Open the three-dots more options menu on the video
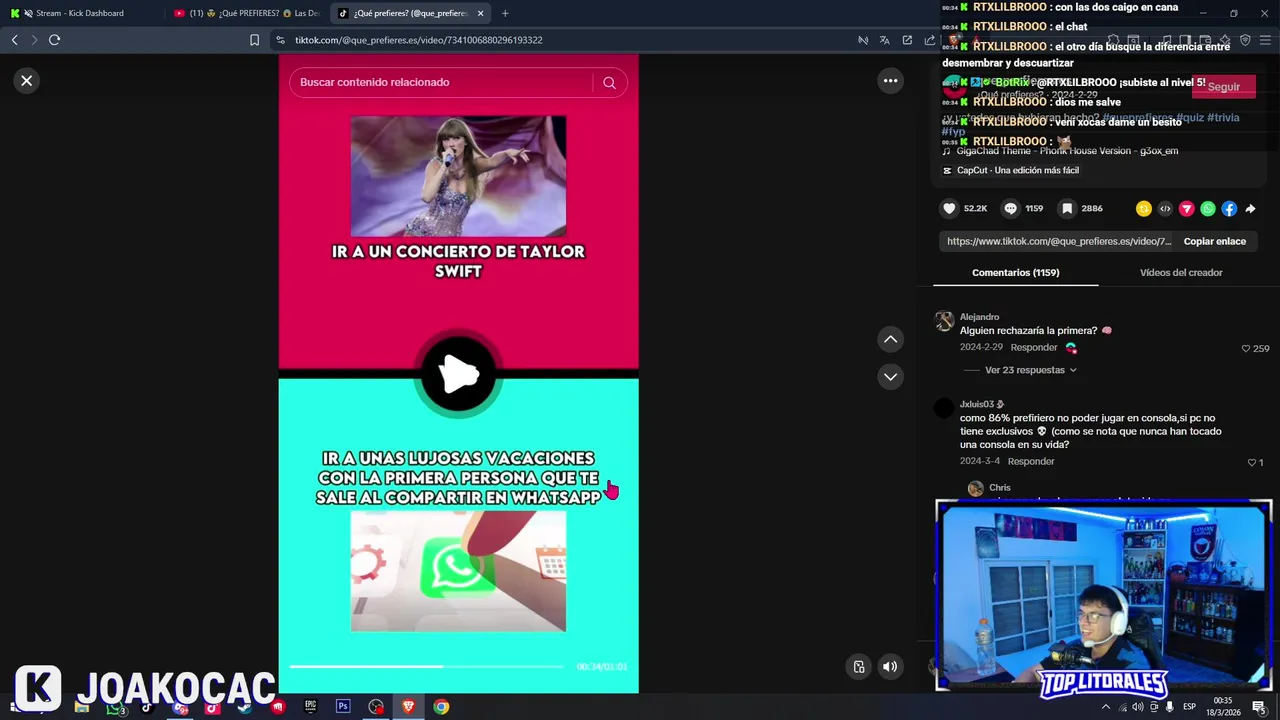This screenshot has width=1280, height=720. [x=890, y=81]
